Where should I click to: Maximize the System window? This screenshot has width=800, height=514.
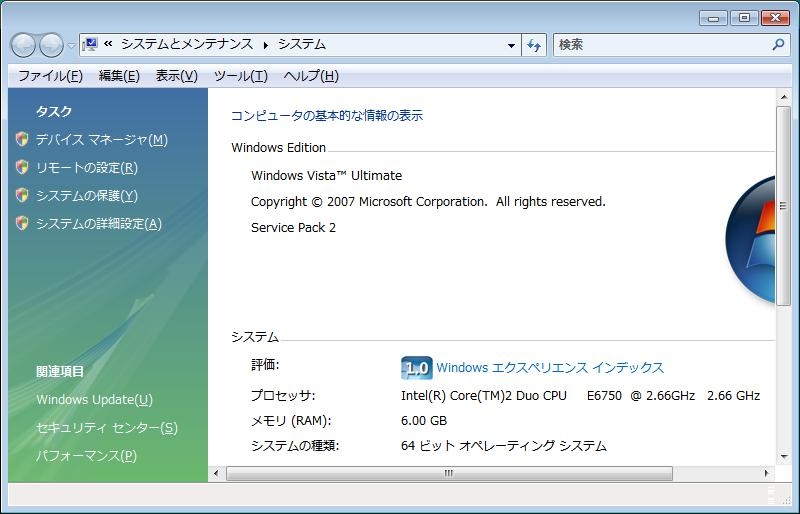click(x=744, y=18)
